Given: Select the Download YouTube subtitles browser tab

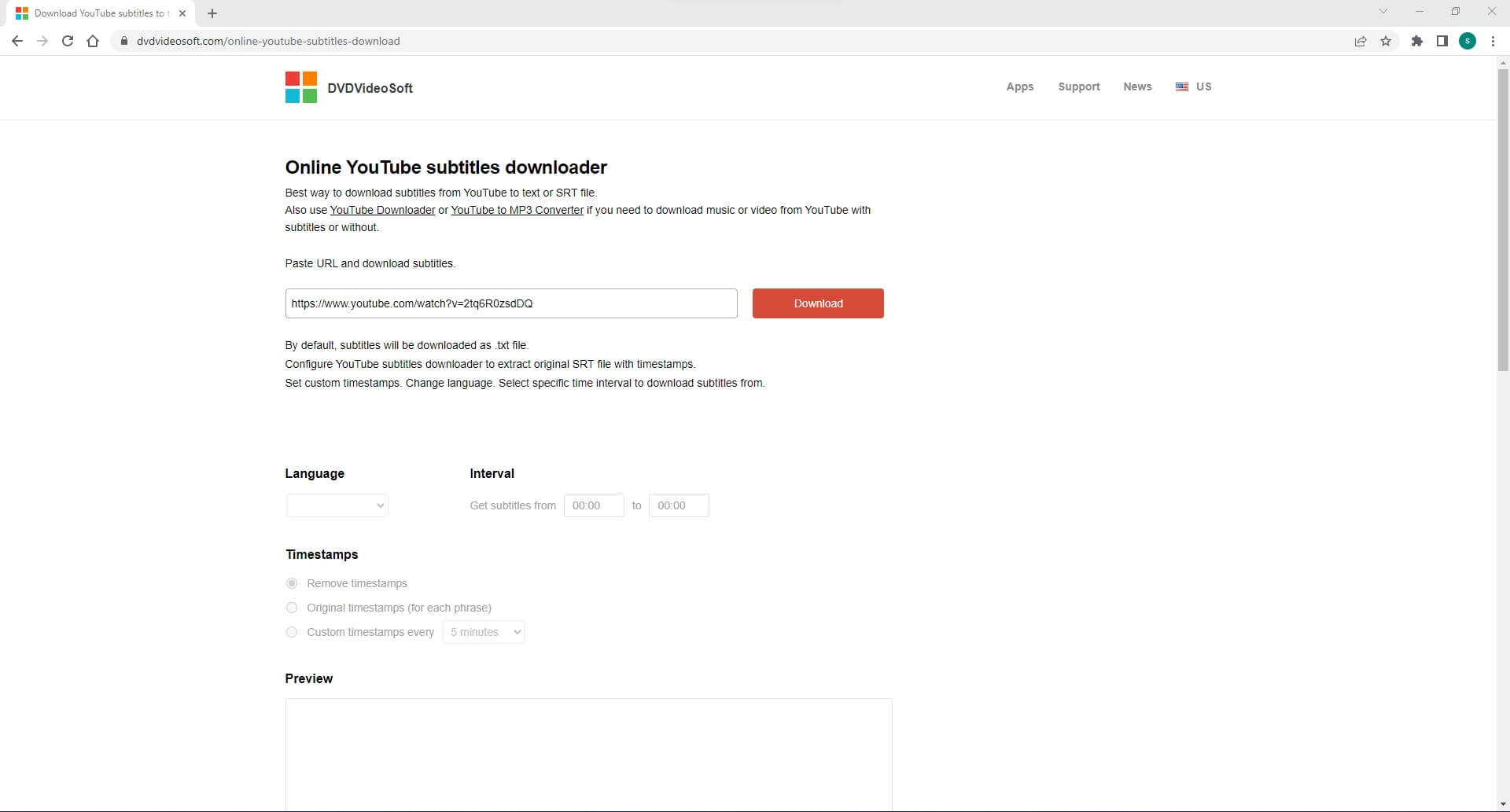Looking at the screenshot, I should [x=99, y=13].
